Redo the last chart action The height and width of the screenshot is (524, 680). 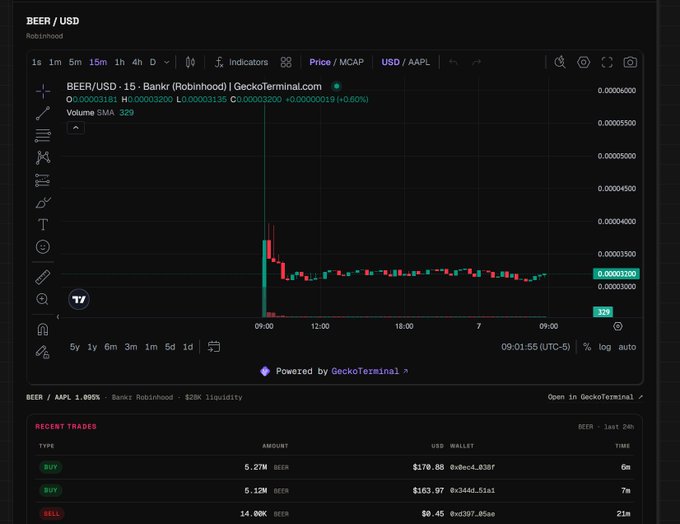[477, 62]
